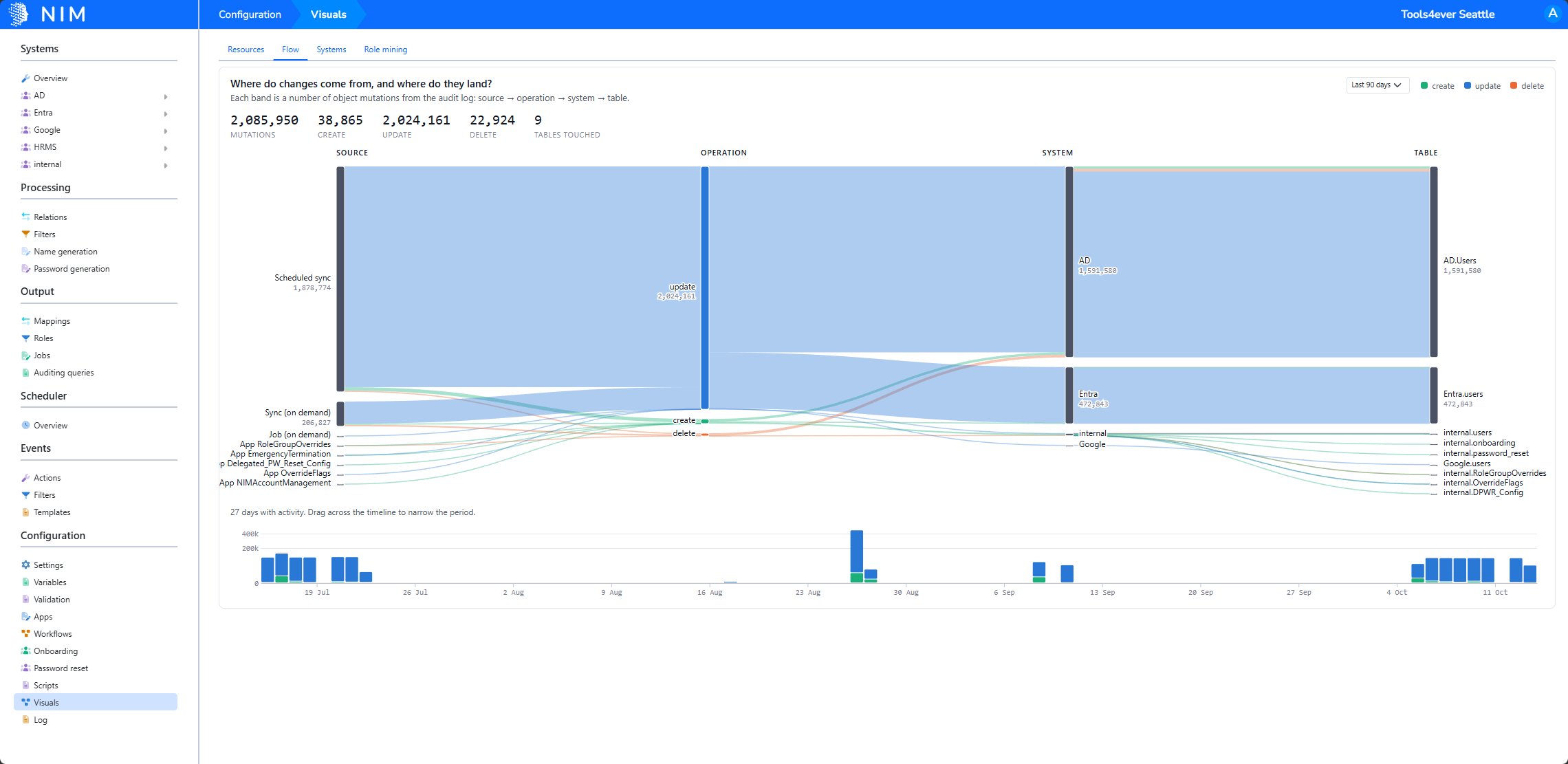
Task: Click the Roles funnel icon
Action: click(25, 338)
